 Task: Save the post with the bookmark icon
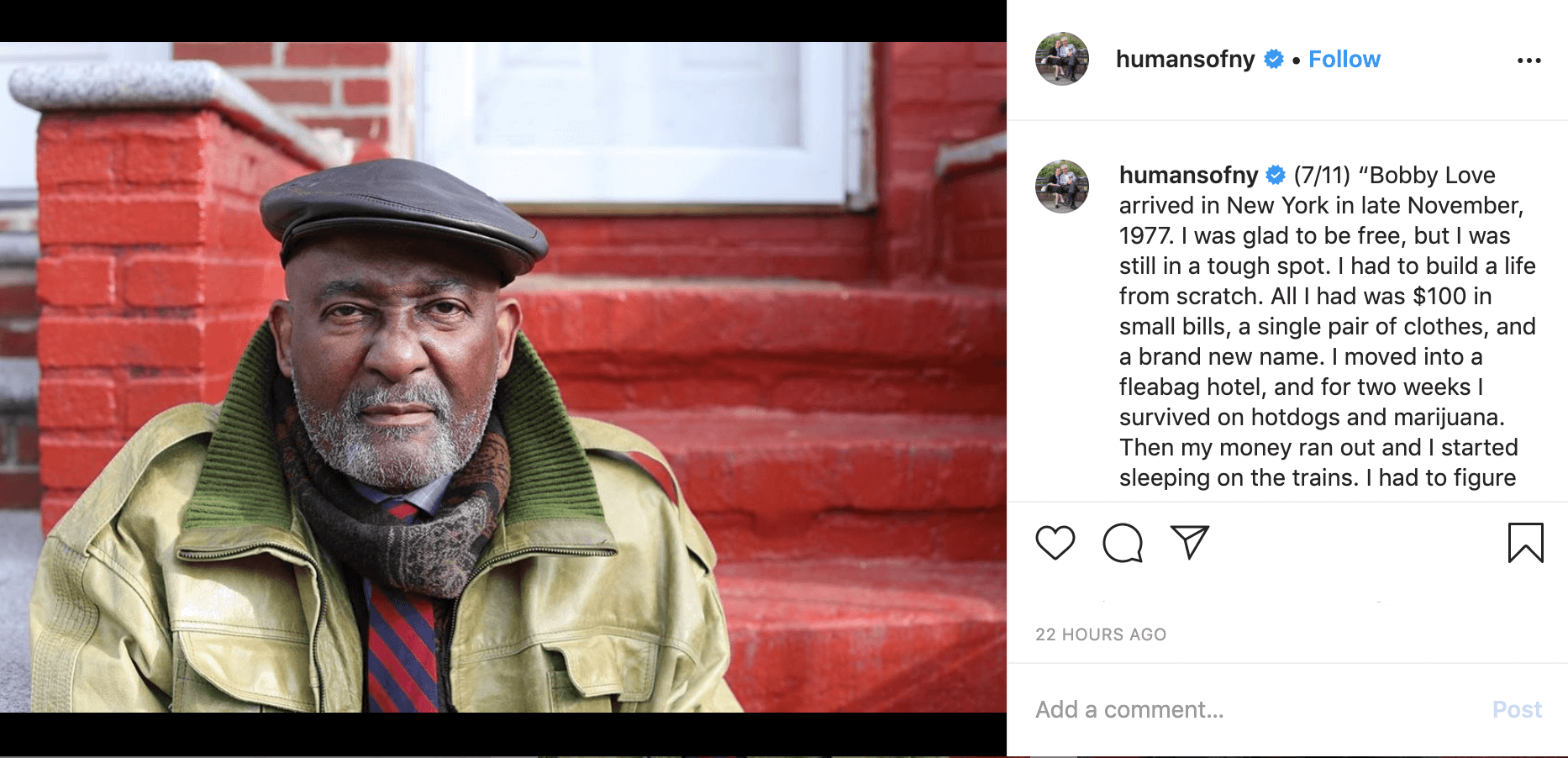[1525, 543]
